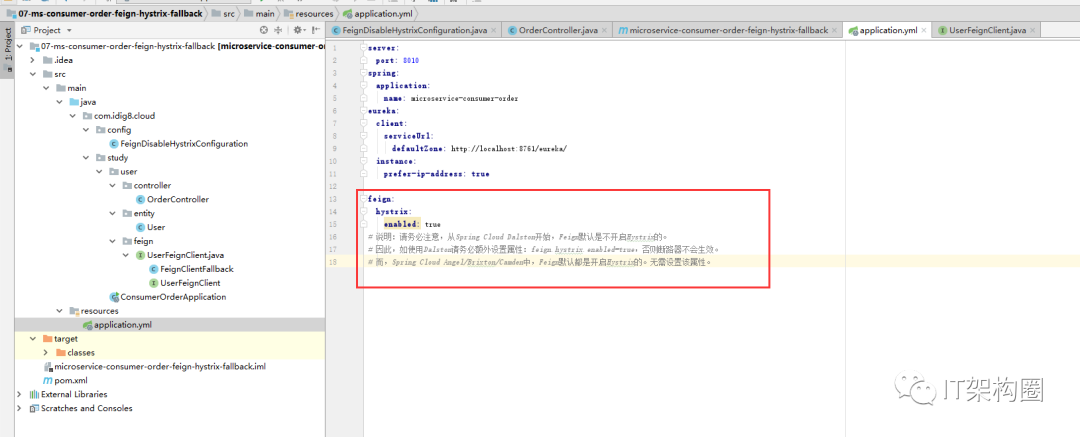The height and width of the screenshot is (437, 1080).
Task: Fold the feign block at line 13
Action: tap(363, 199)
